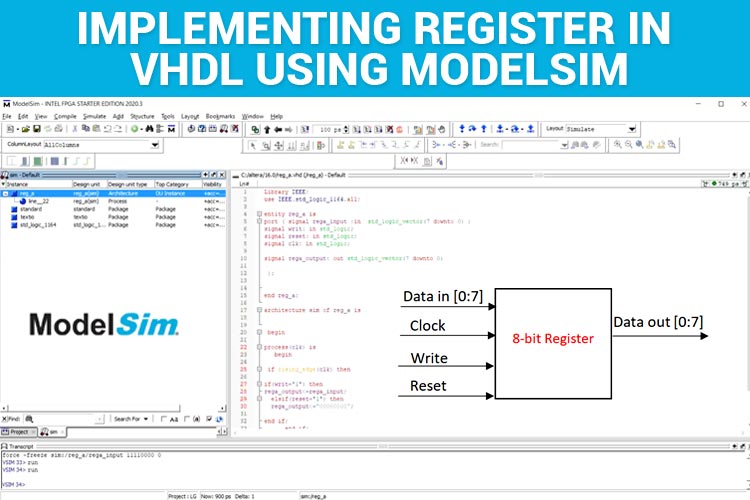This screenshot has width=750, height=500.
Task: Open the Search field dropdown arrow
Action: coord(564,145)
